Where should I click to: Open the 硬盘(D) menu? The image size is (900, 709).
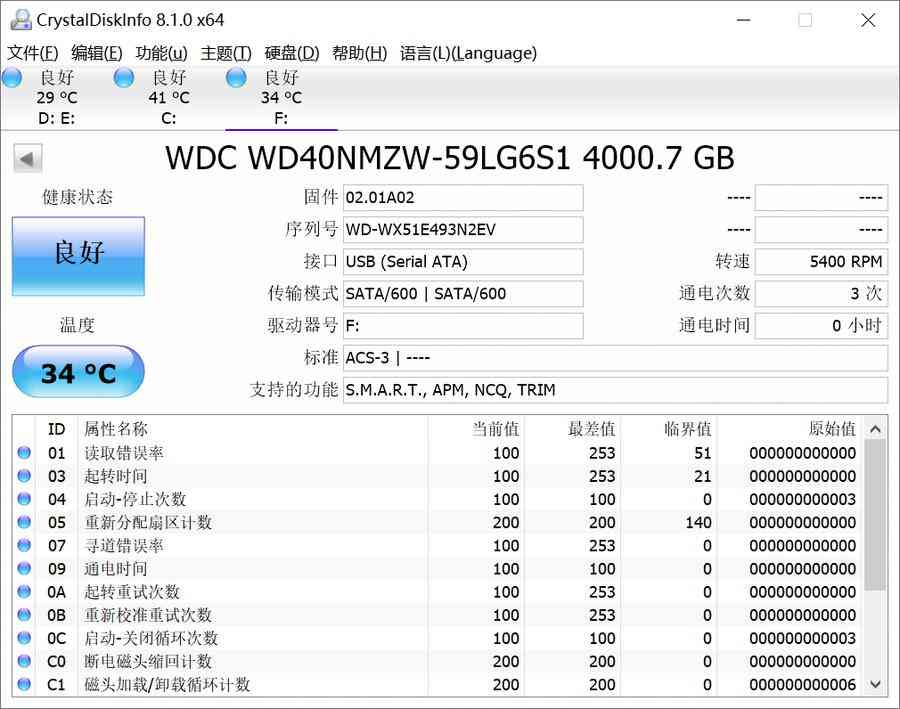pos(292,53)
